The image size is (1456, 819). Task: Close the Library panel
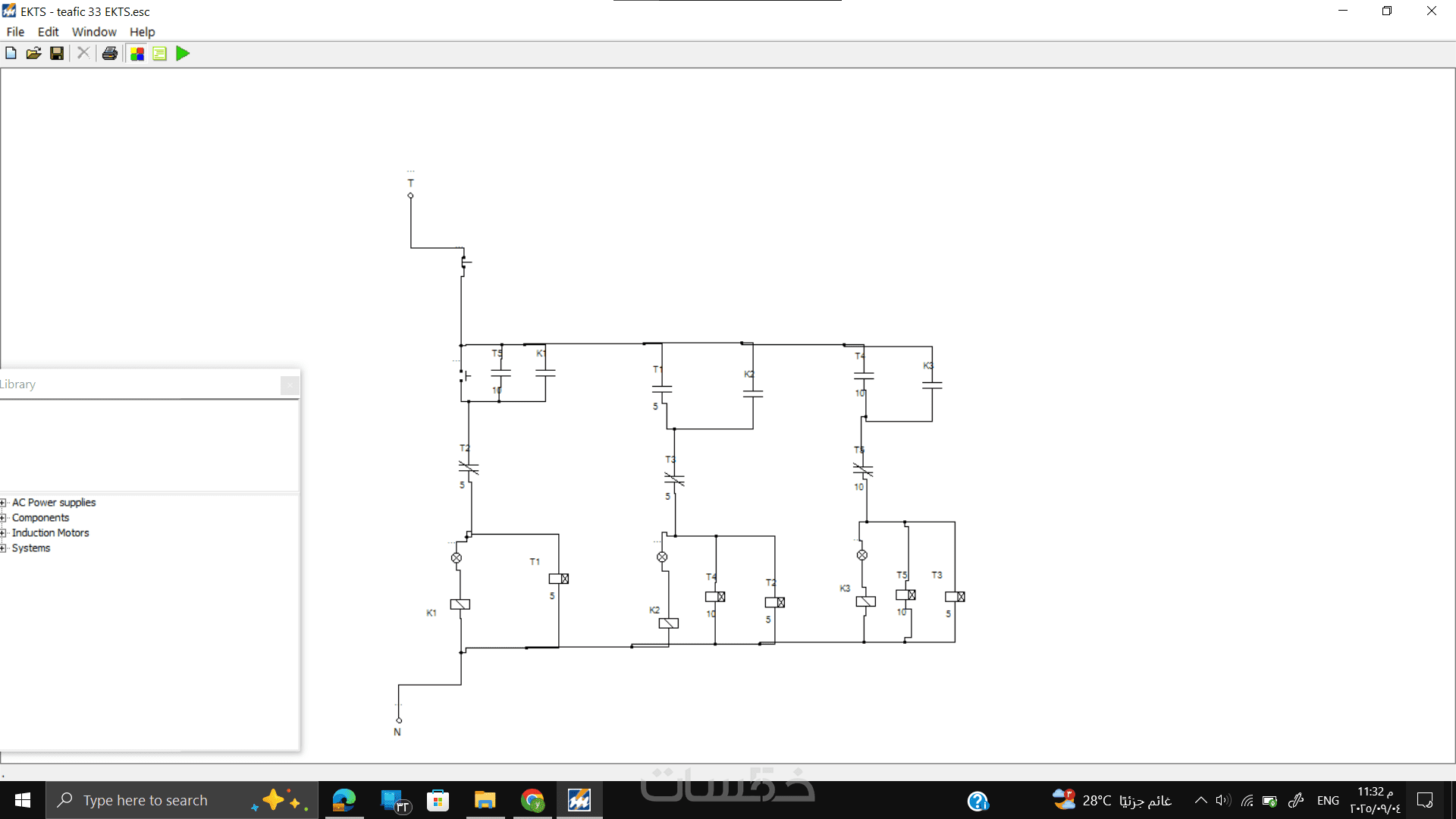tap(289, 385)
